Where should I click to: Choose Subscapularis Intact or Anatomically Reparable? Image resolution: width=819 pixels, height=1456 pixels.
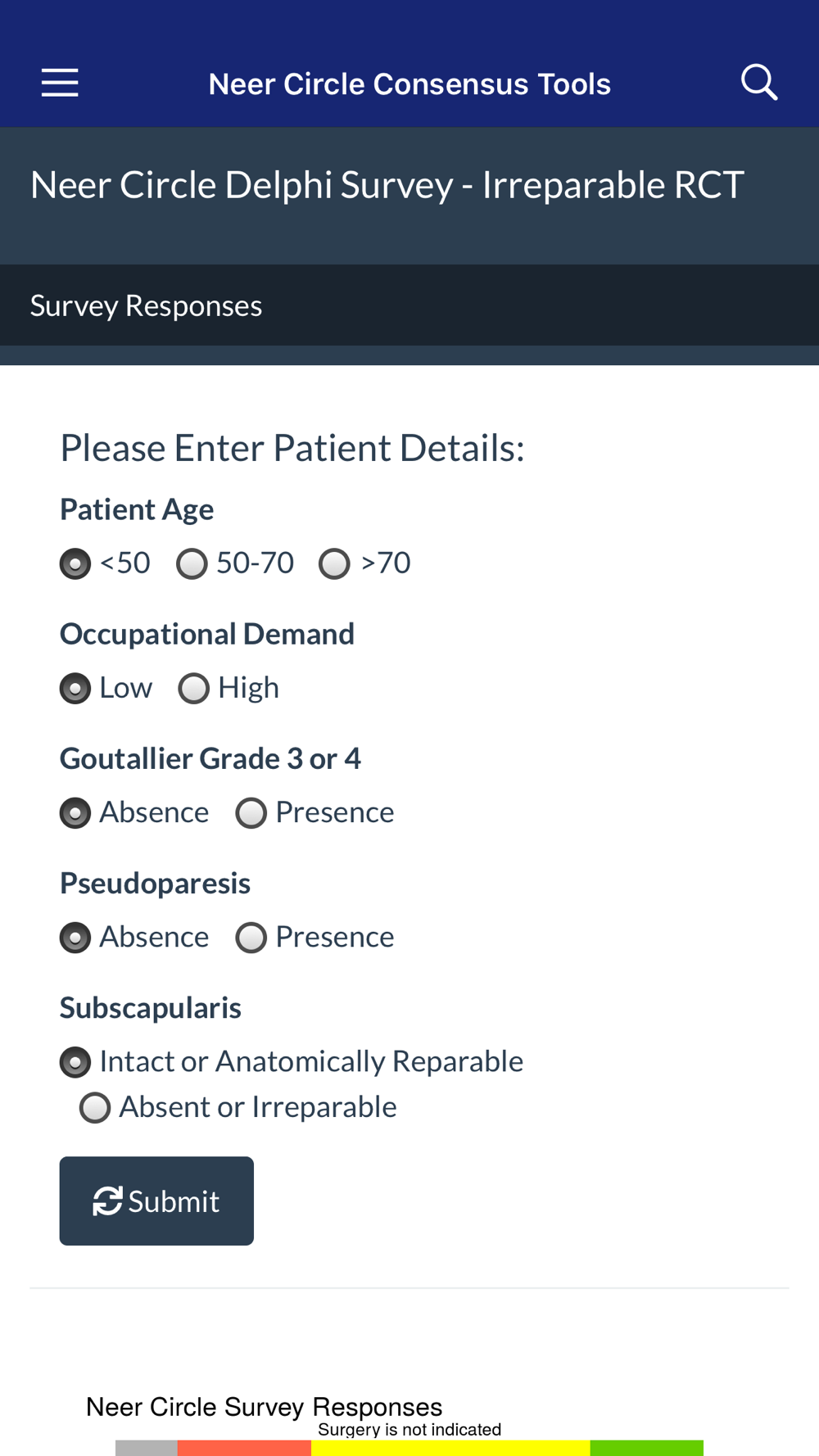75,1061
